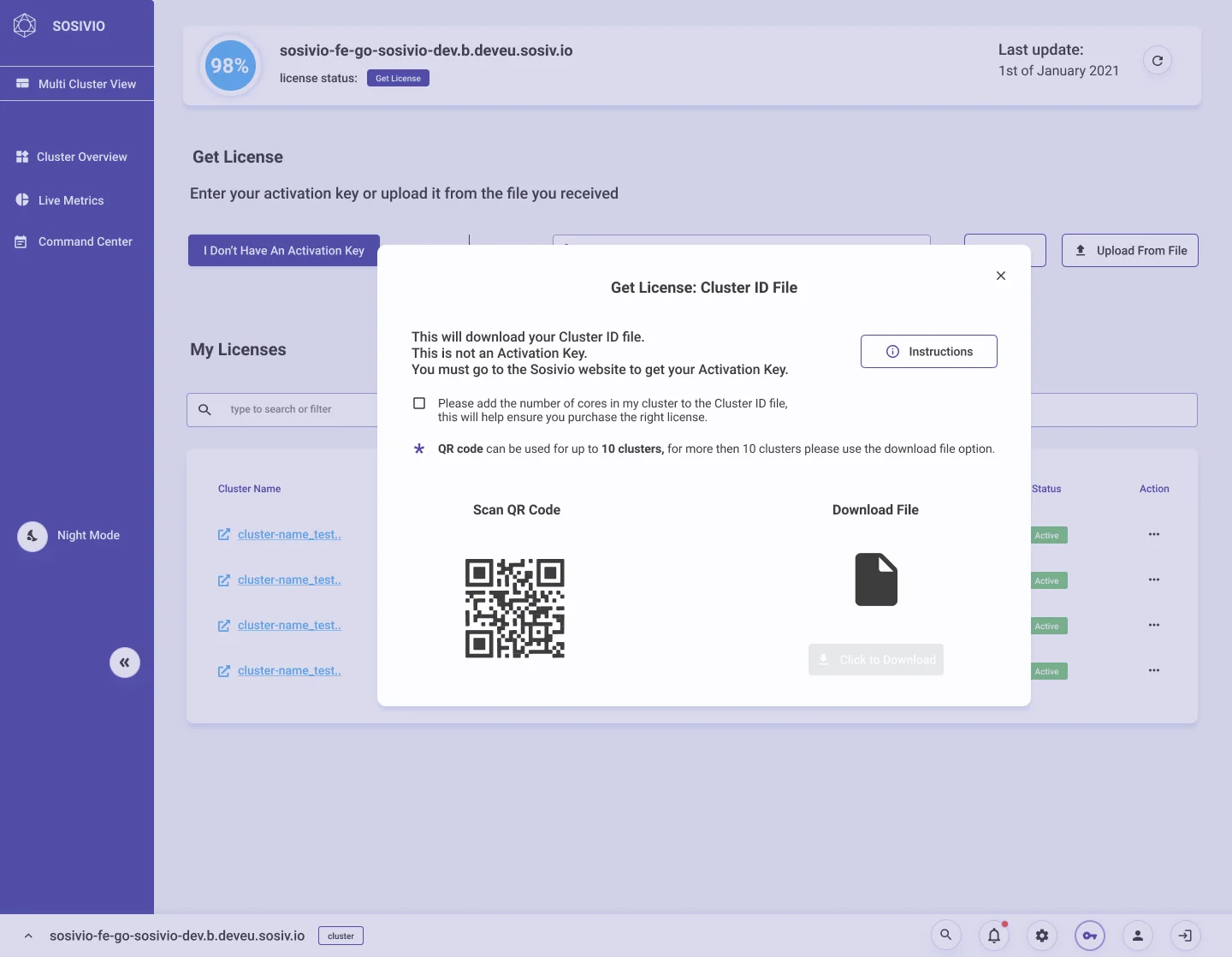Open action menu for second license row
The width and height of the screenshot is (1232, 957).
tap(1154, 580)
